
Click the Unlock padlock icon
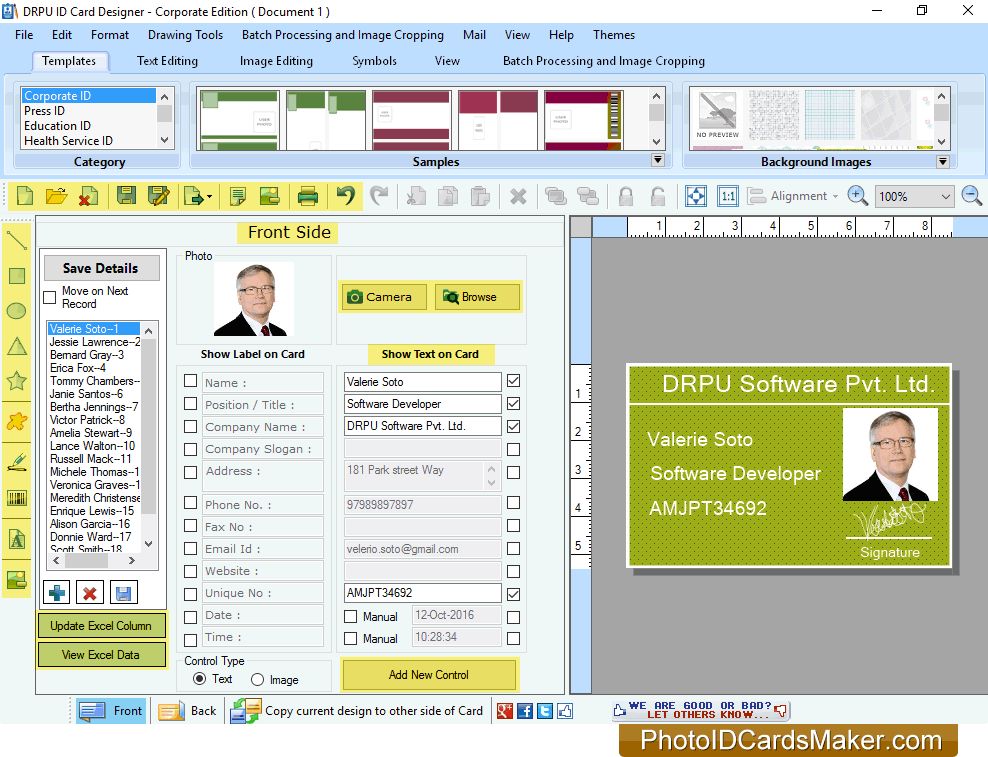(x=657, y=196)
